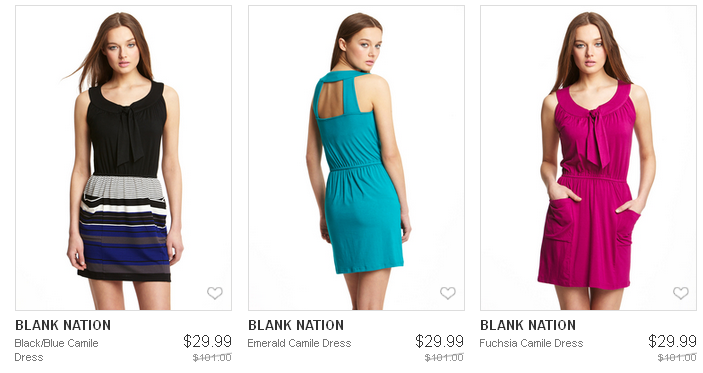Screen dimensions: 703x373
Task: Click the Emerald Camile Dress title
Action: point(299,343)
